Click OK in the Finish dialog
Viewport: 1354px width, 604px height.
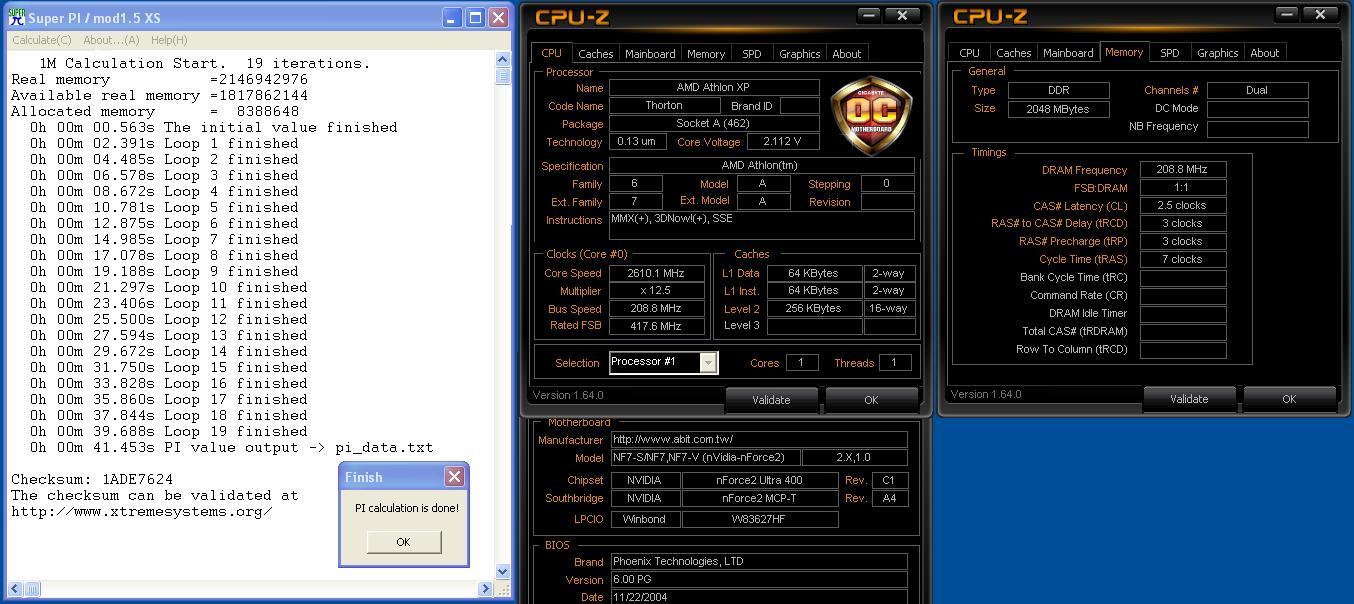[x=403, y=541]
